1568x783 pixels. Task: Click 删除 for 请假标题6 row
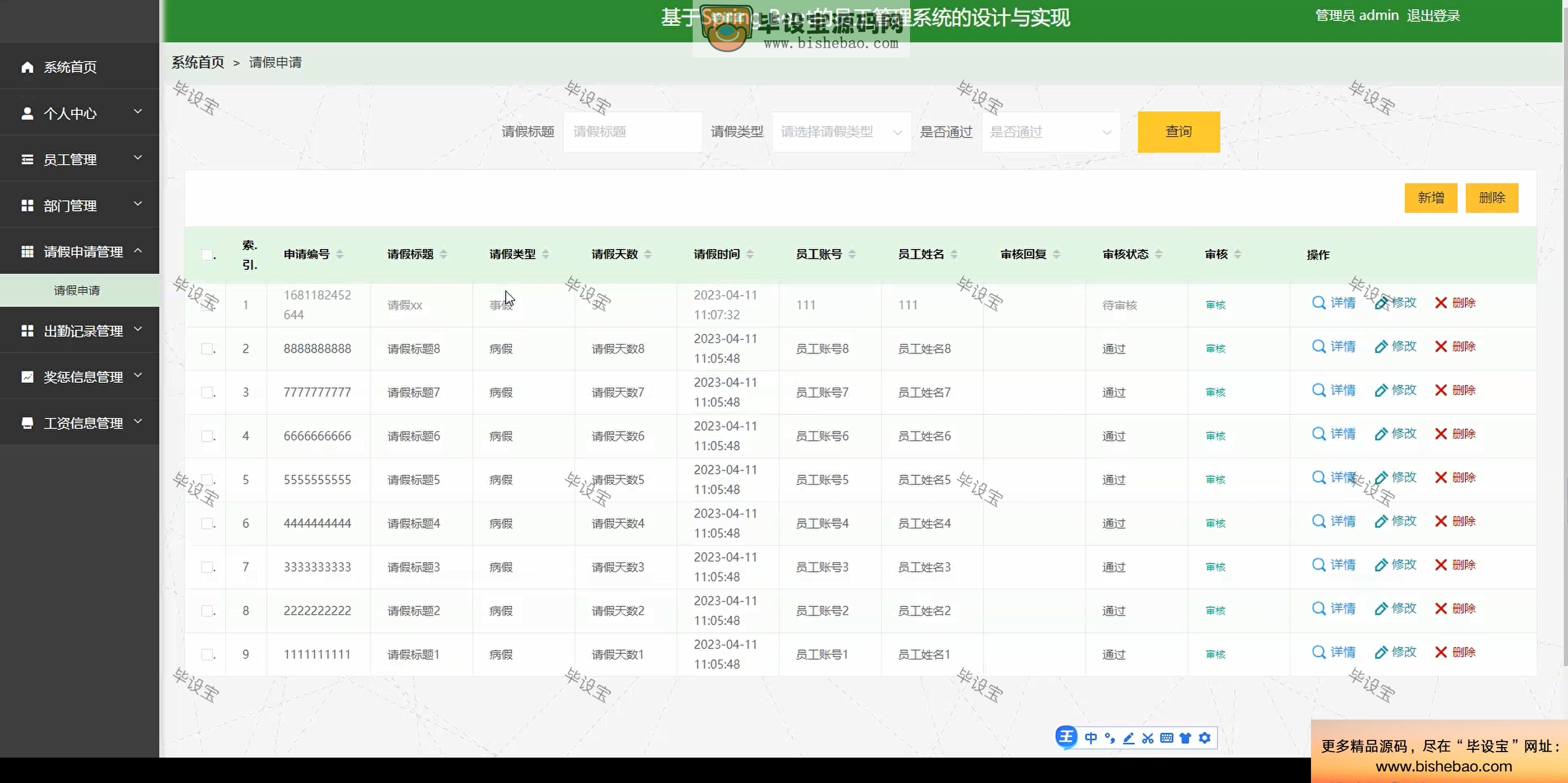1455,434
